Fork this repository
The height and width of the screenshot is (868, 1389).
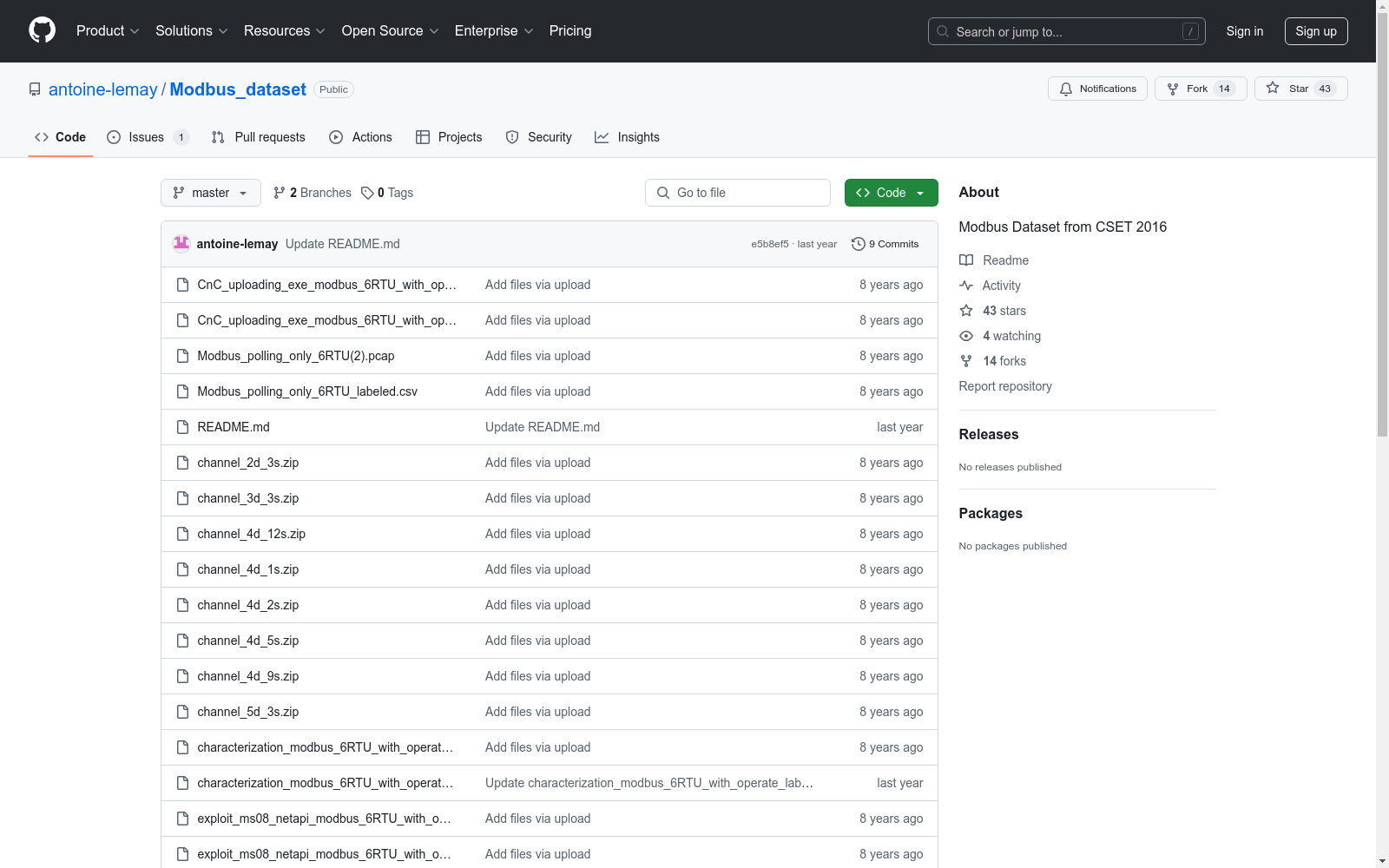pyautogui.click(x=1201, y=89)
